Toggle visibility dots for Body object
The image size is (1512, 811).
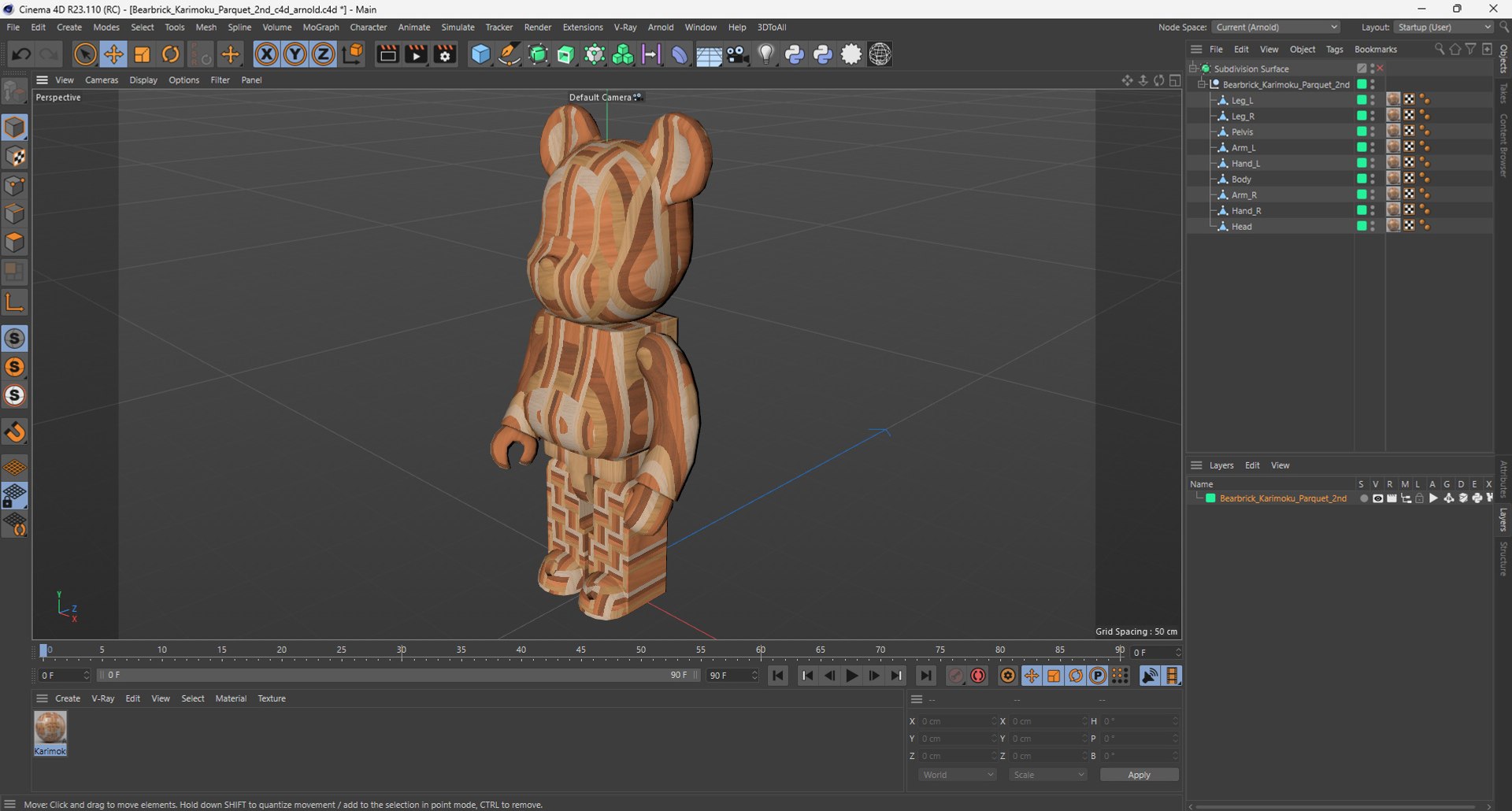coord(1373,179)
